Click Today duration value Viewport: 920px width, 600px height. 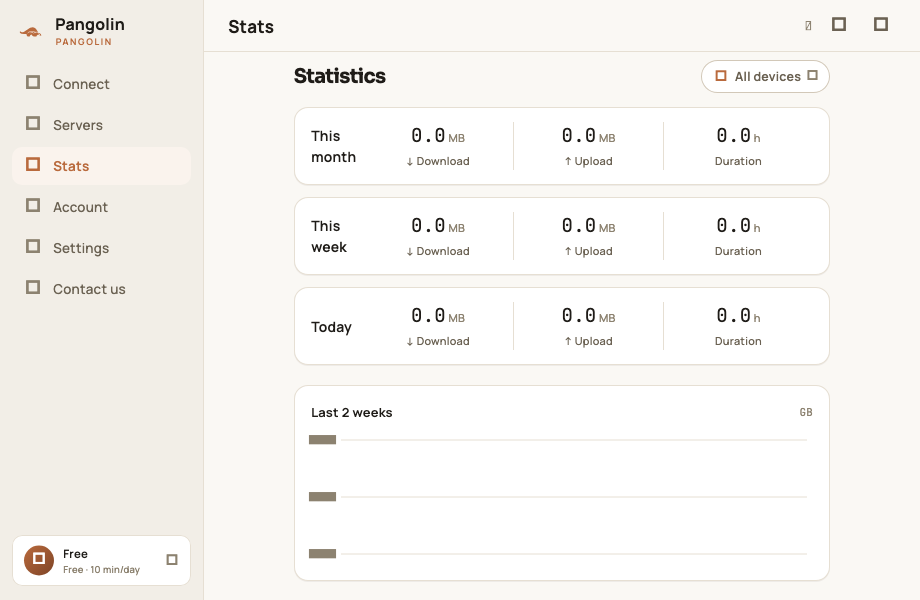738,316
